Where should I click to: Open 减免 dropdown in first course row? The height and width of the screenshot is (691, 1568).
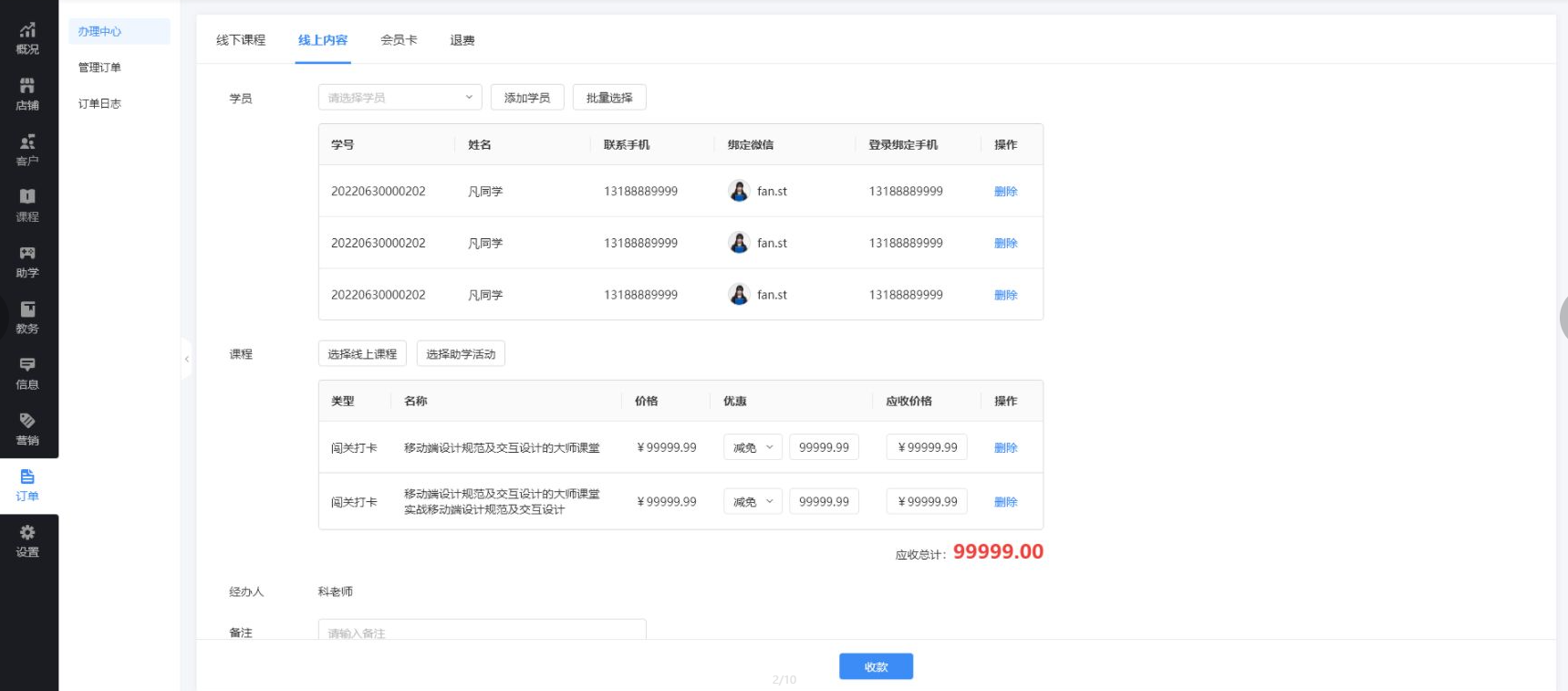[753, 447]
